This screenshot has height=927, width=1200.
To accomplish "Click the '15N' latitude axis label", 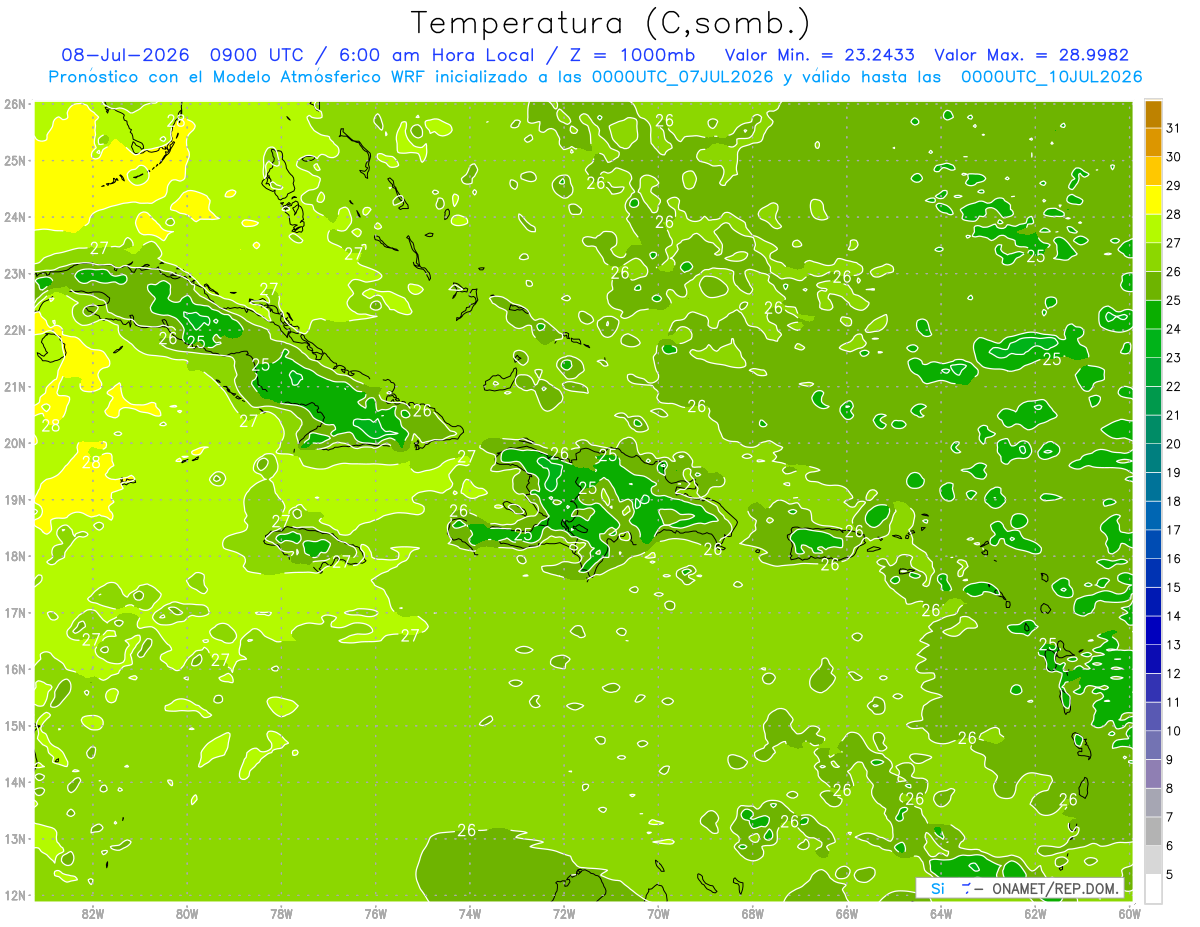I will (15, 725).
